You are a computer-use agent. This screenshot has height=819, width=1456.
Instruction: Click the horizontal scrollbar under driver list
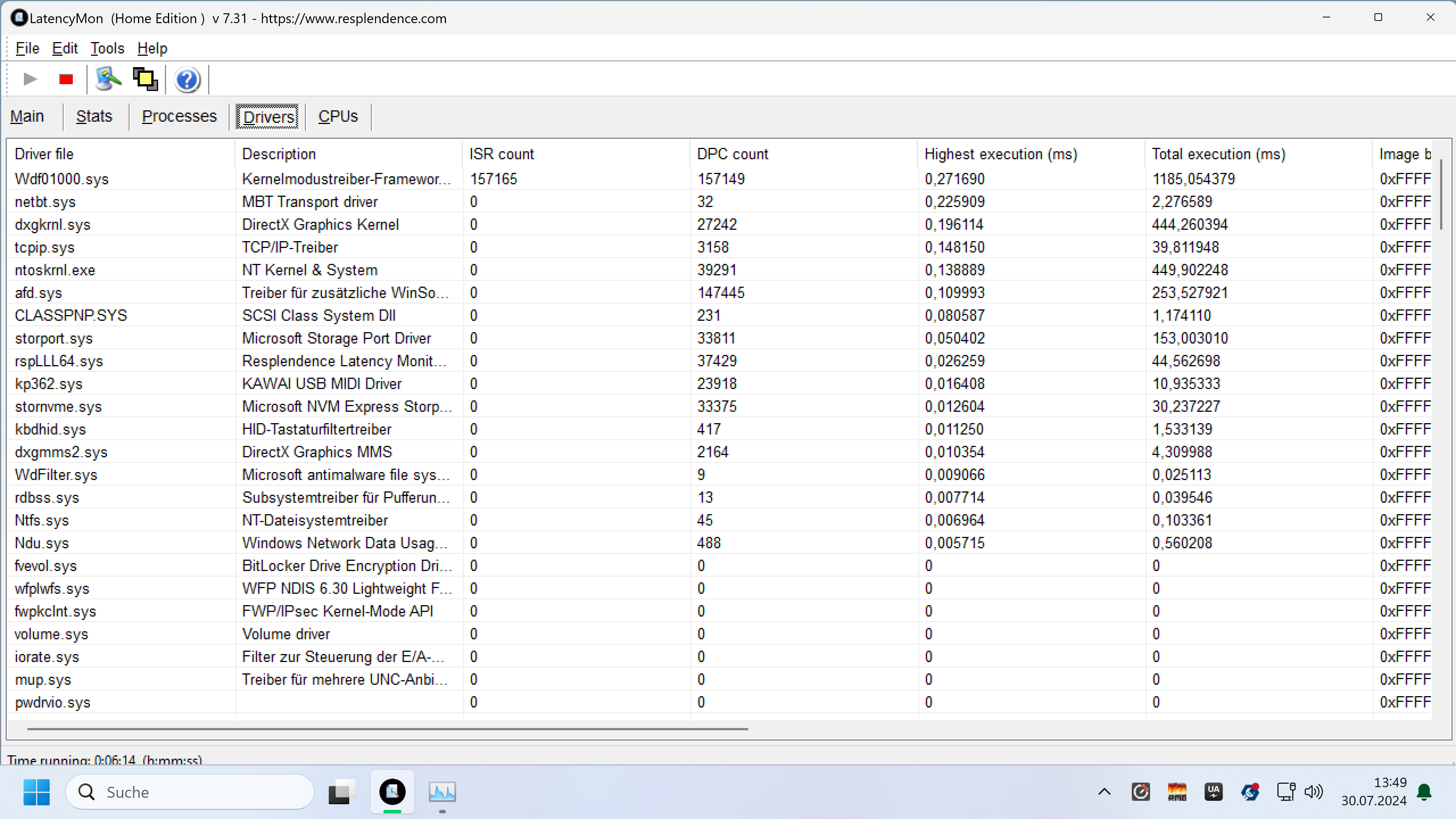(x=388, y=729)
